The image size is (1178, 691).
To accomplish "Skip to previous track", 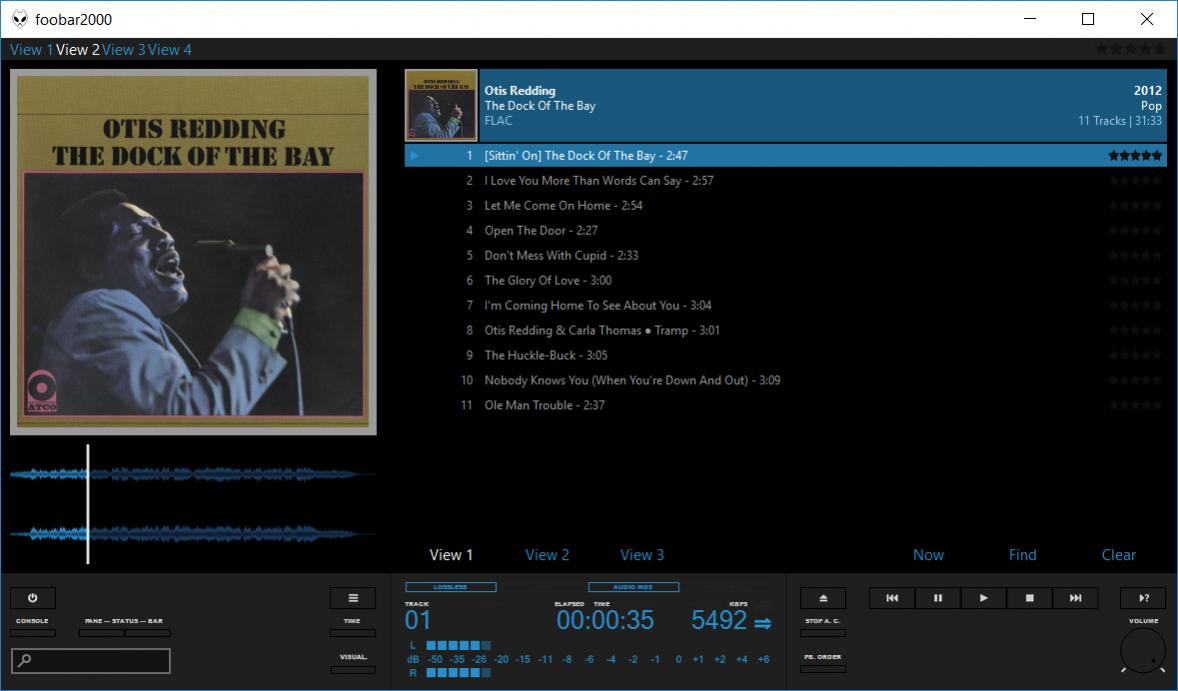I will coord(892,598).
